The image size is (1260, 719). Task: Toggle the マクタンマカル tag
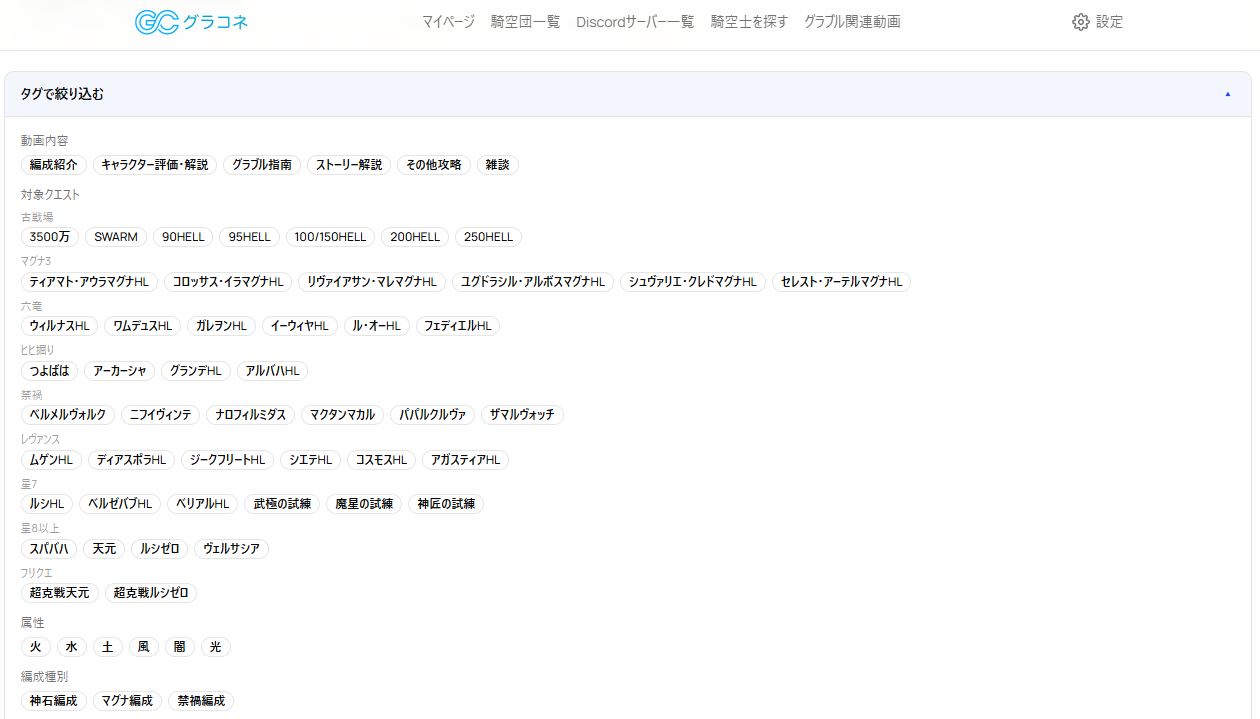(x=343, y=415)
